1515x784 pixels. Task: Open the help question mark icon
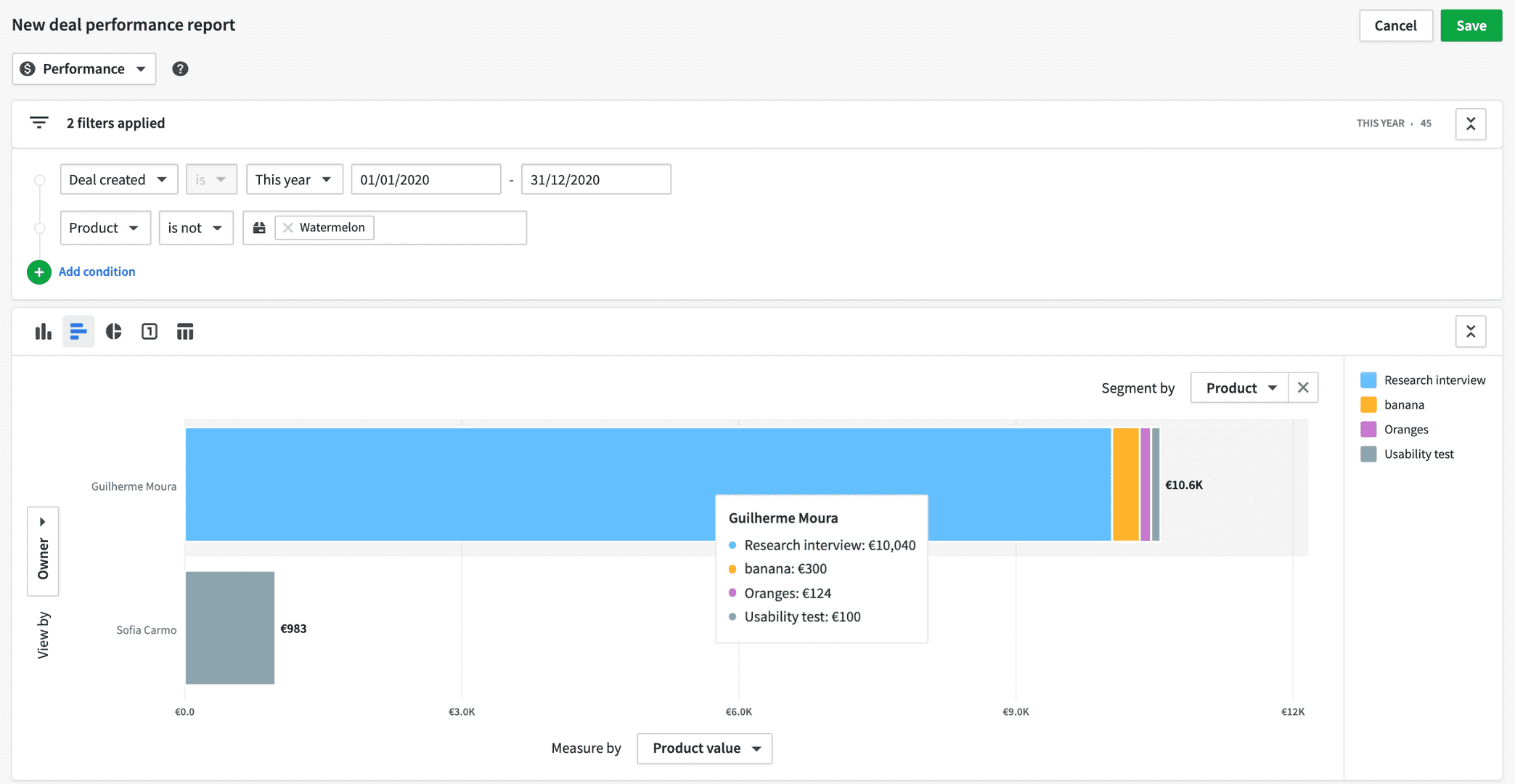tap(180, 69)
